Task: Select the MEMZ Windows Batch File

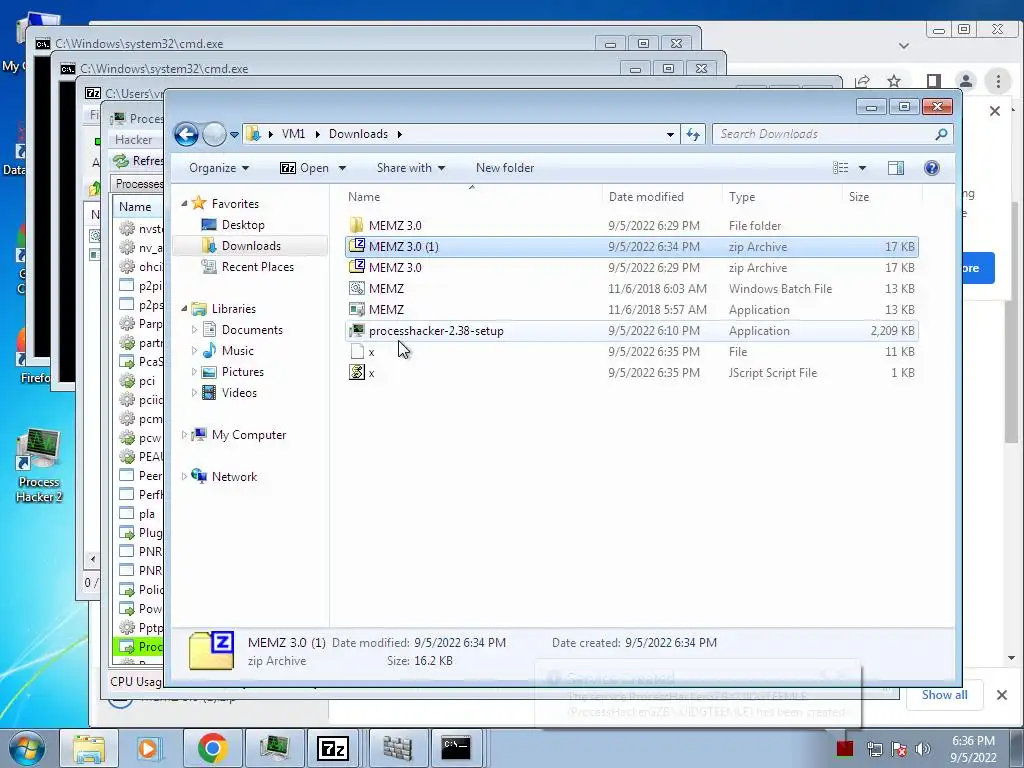Action: click(632, 288)
